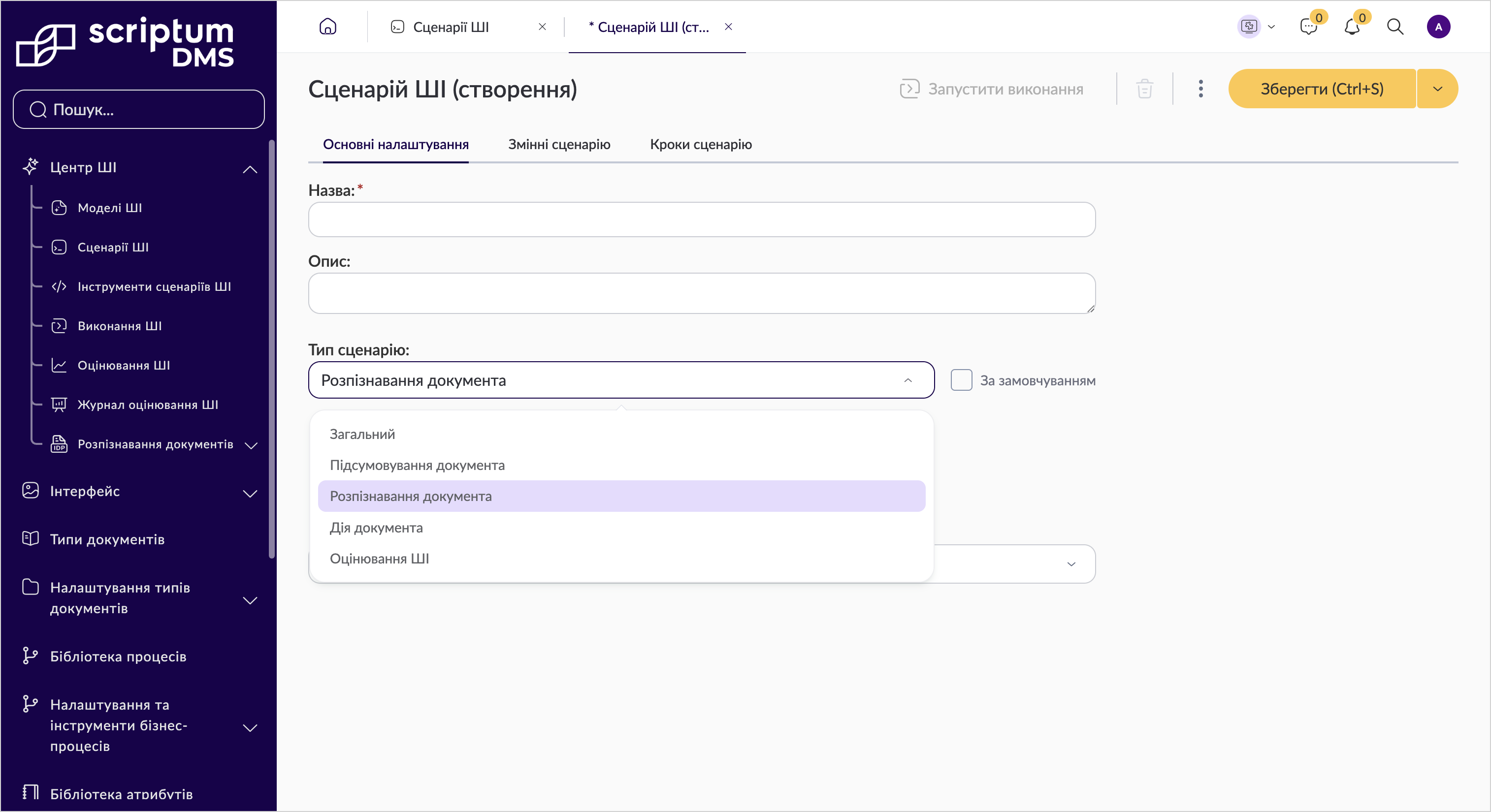
Task: Close the unsaved Сценарій ШІ creation tab
Action: pos(729,27)
